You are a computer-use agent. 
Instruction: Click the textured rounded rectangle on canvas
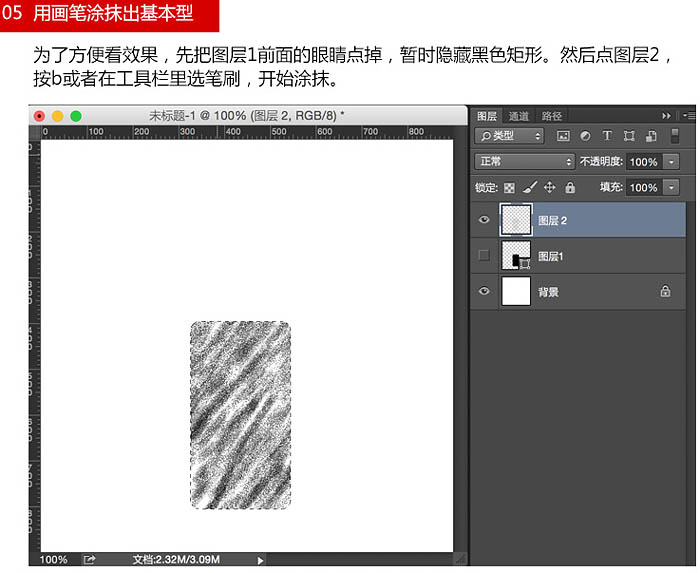click(241, 415)
